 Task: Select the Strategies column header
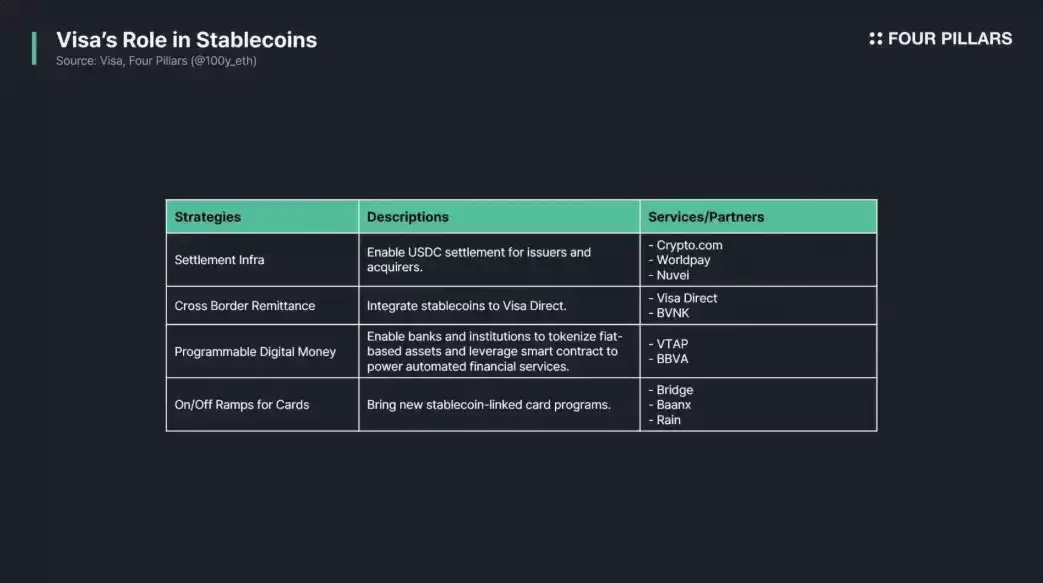pyautogui.click(x=208, y=217)
